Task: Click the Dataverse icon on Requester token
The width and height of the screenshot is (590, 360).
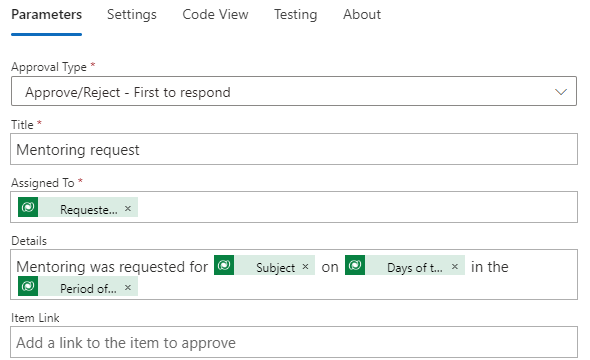Action: [x=28, y=207]
